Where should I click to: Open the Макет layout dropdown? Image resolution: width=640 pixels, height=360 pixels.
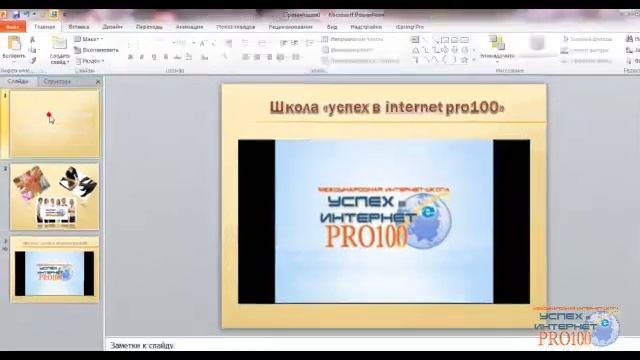tap(89, 39)
